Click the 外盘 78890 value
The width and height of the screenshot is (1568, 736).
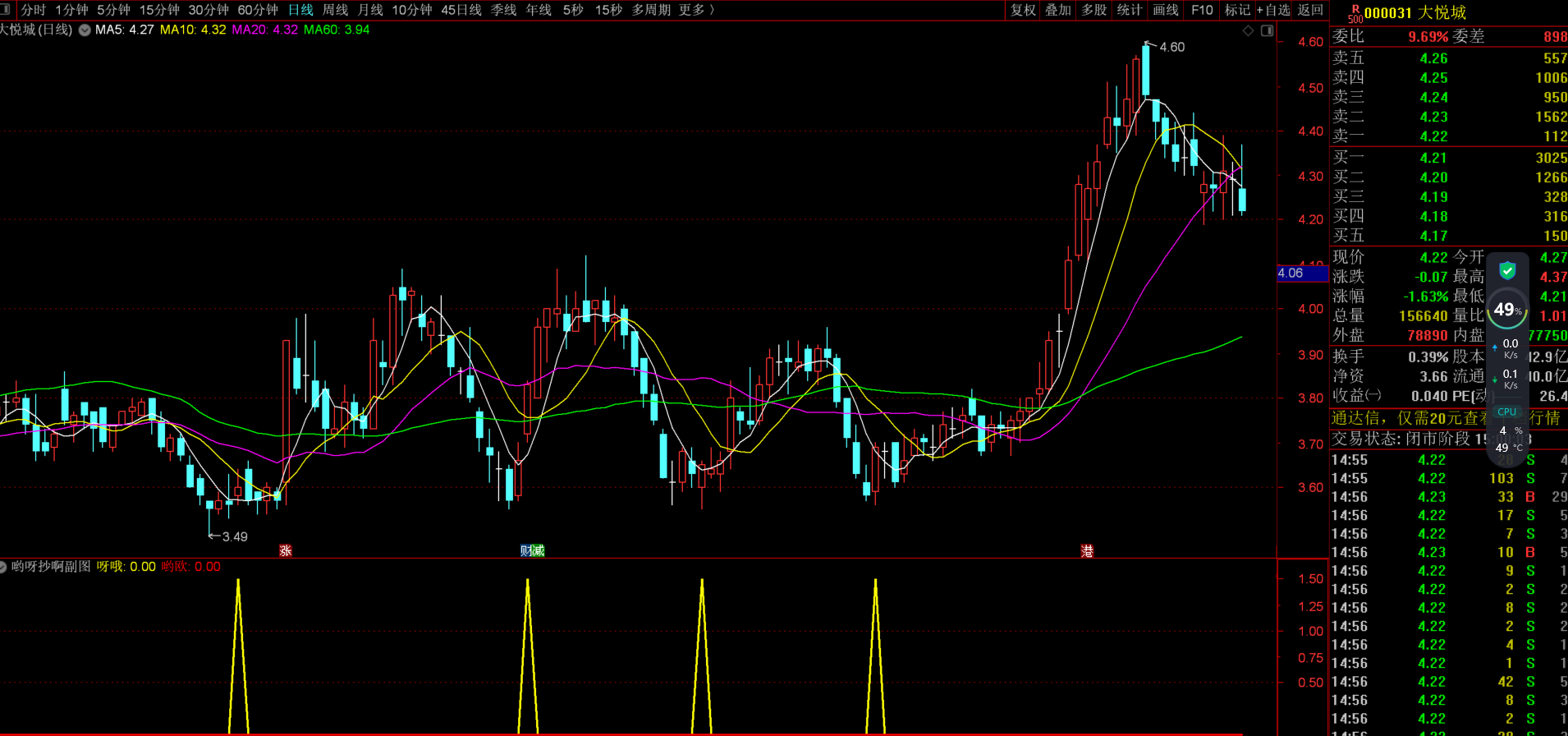coord(1427,335)
